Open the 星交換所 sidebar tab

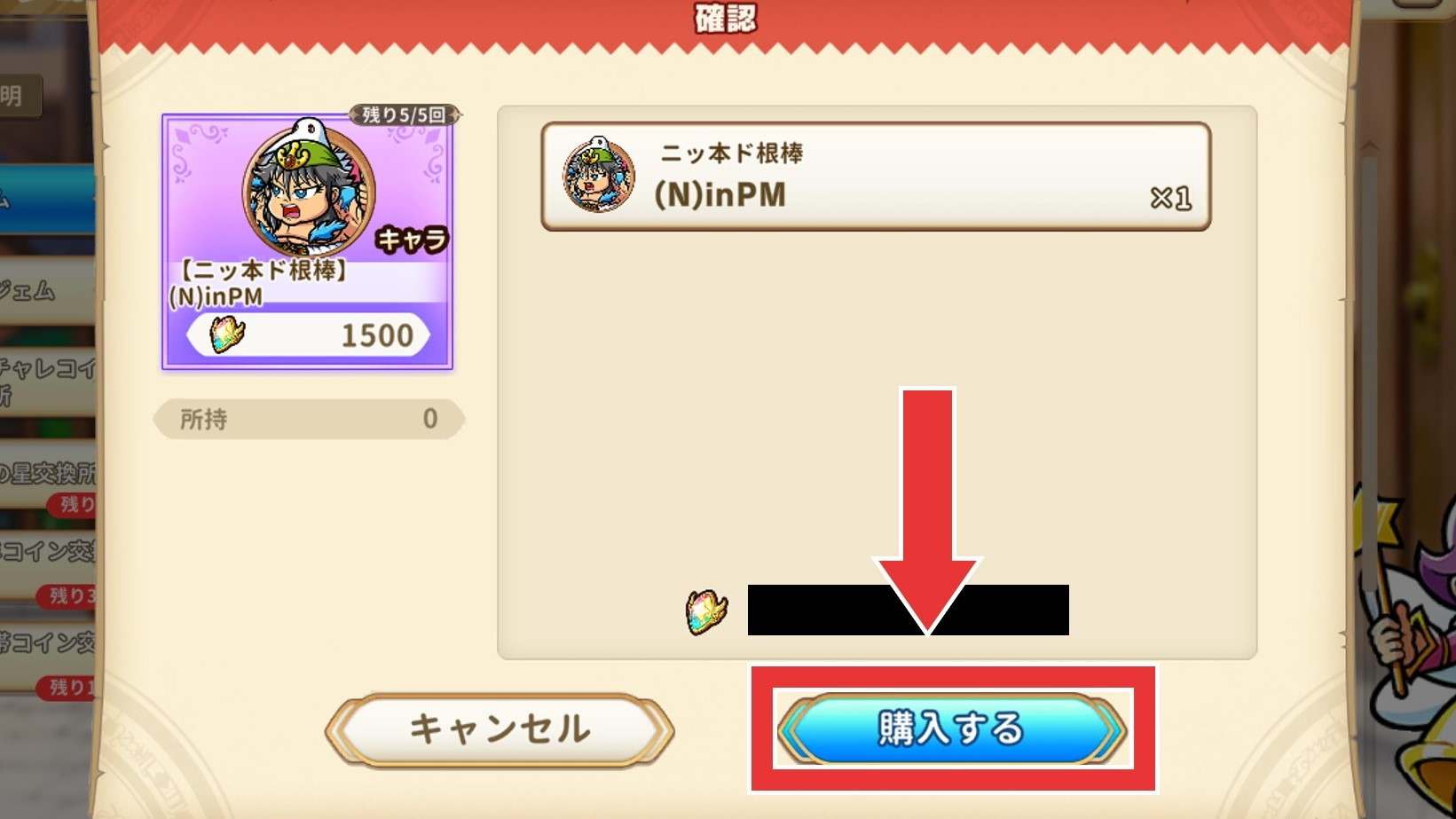click(46, 475)
